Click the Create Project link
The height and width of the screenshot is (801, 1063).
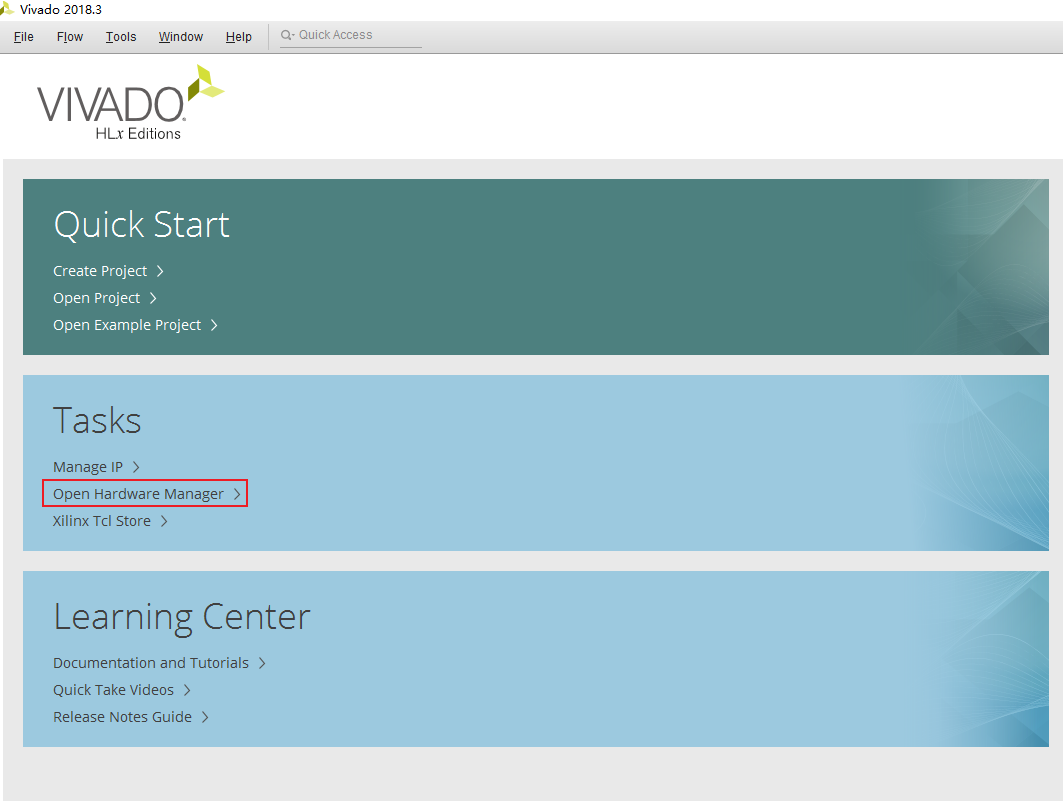coord(100,271)
